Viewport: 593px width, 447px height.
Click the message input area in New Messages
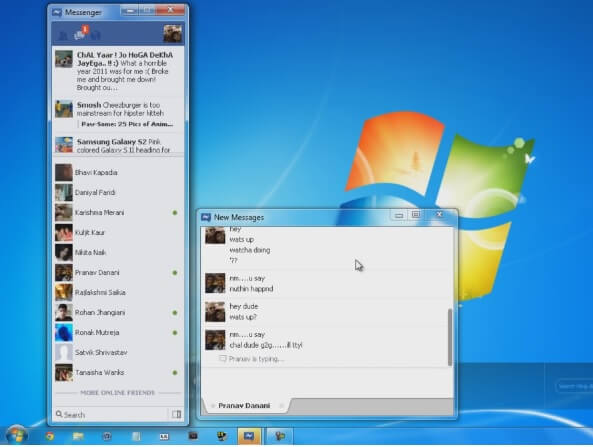[x=327, y=382]
